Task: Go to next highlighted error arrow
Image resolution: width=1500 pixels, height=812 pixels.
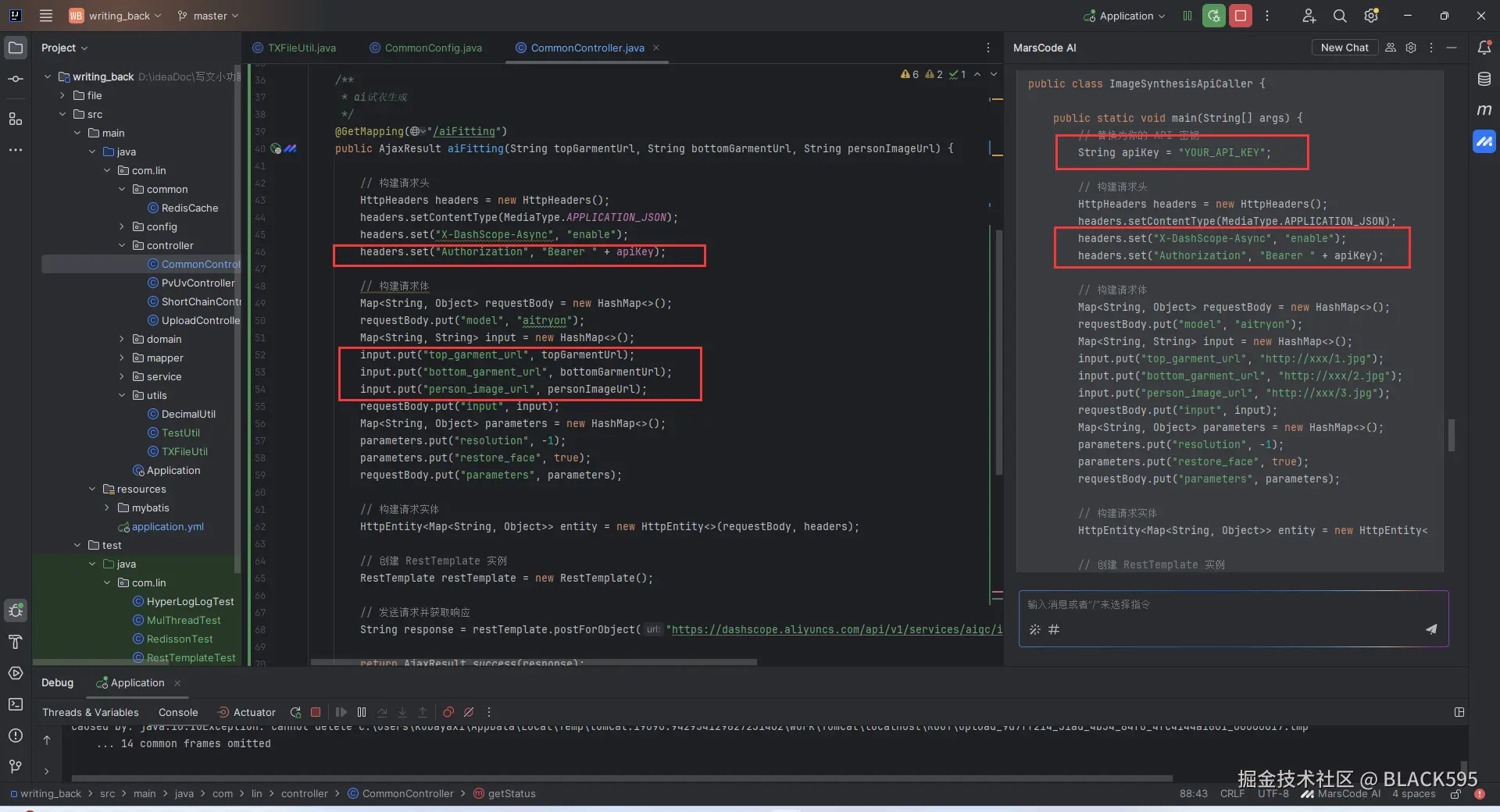Action: point(994,74)
